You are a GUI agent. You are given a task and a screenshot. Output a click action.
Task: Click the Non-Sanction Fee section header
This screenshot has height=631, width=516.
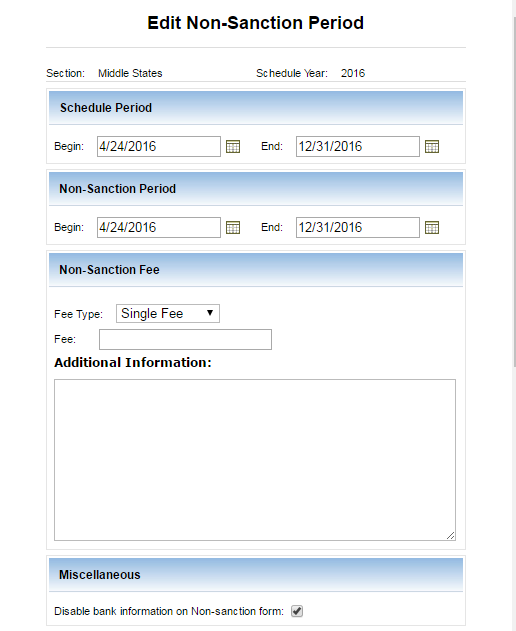(x=256, y=270)
